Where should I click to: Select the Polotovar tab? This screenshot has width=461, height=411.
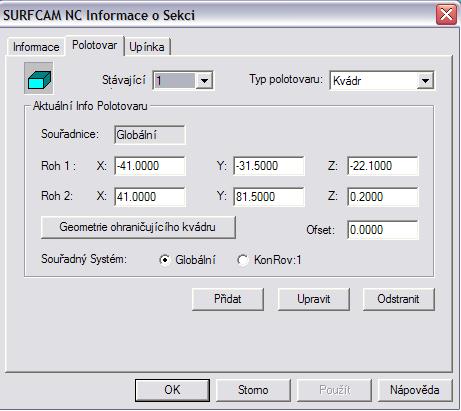pos(95,45)
